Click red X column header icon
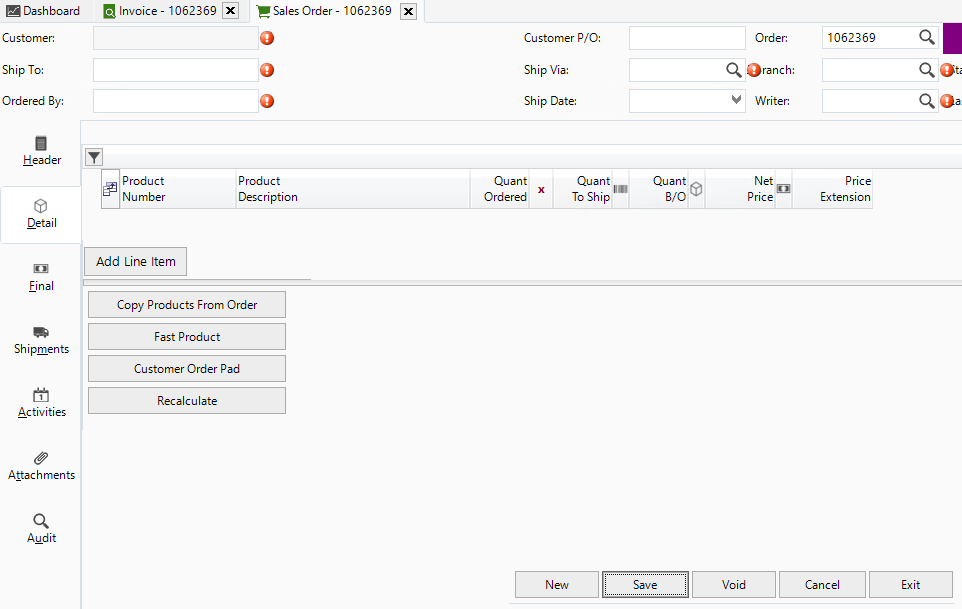Image resolution: width=962 pixels, height=609 pixels. pyautogui.click(x=541, y=189)
